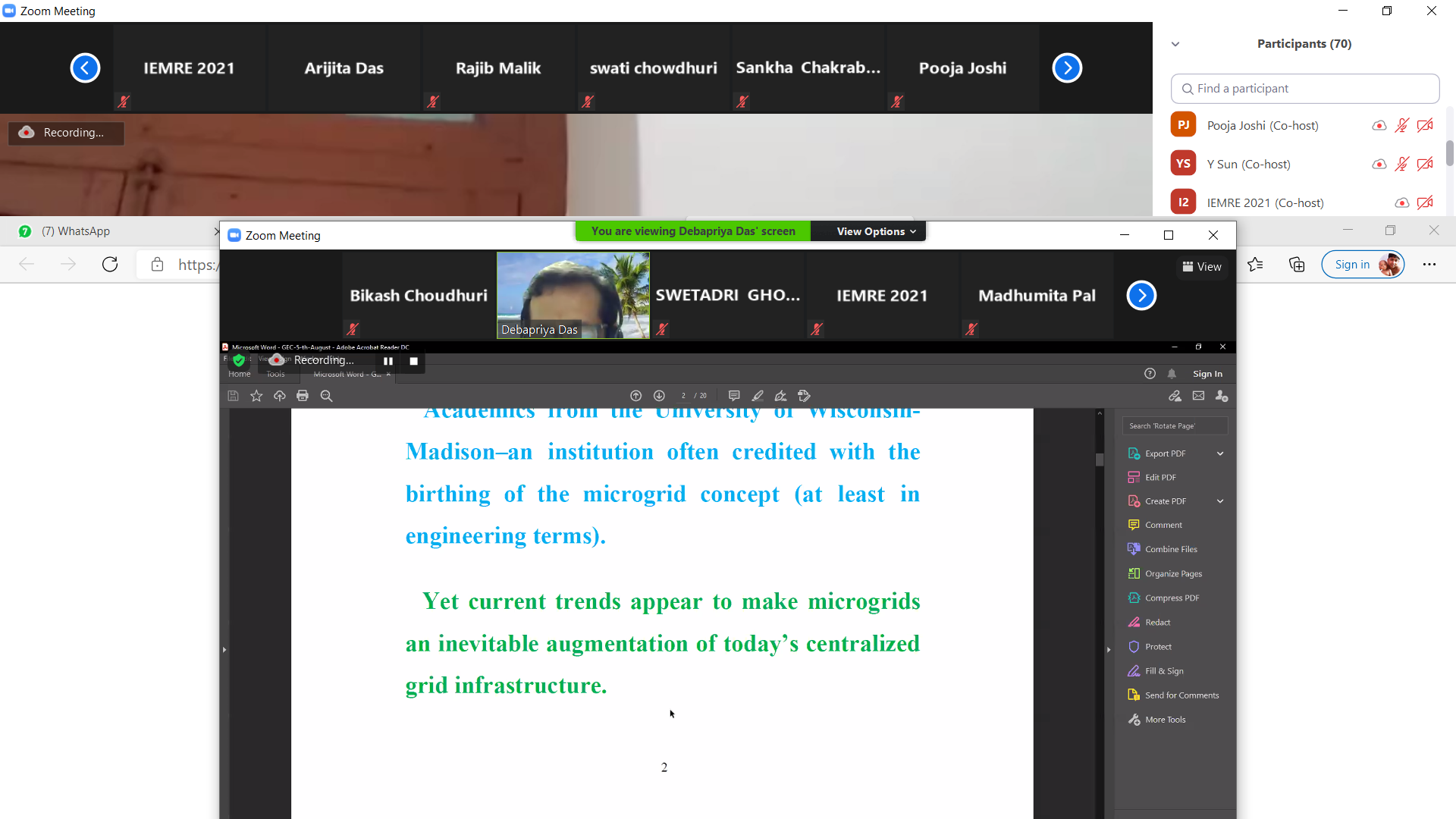Click the View button in Zoom window
Screen dimensions: 1456x819
[1202, 267]
